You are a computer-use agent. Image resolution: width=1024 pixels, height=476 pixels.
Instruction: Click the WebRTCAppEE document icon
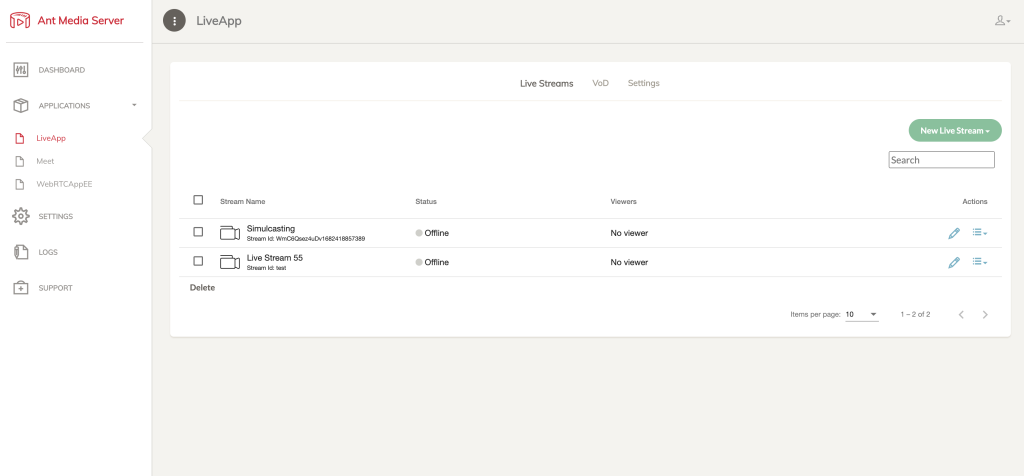(20, 184)
